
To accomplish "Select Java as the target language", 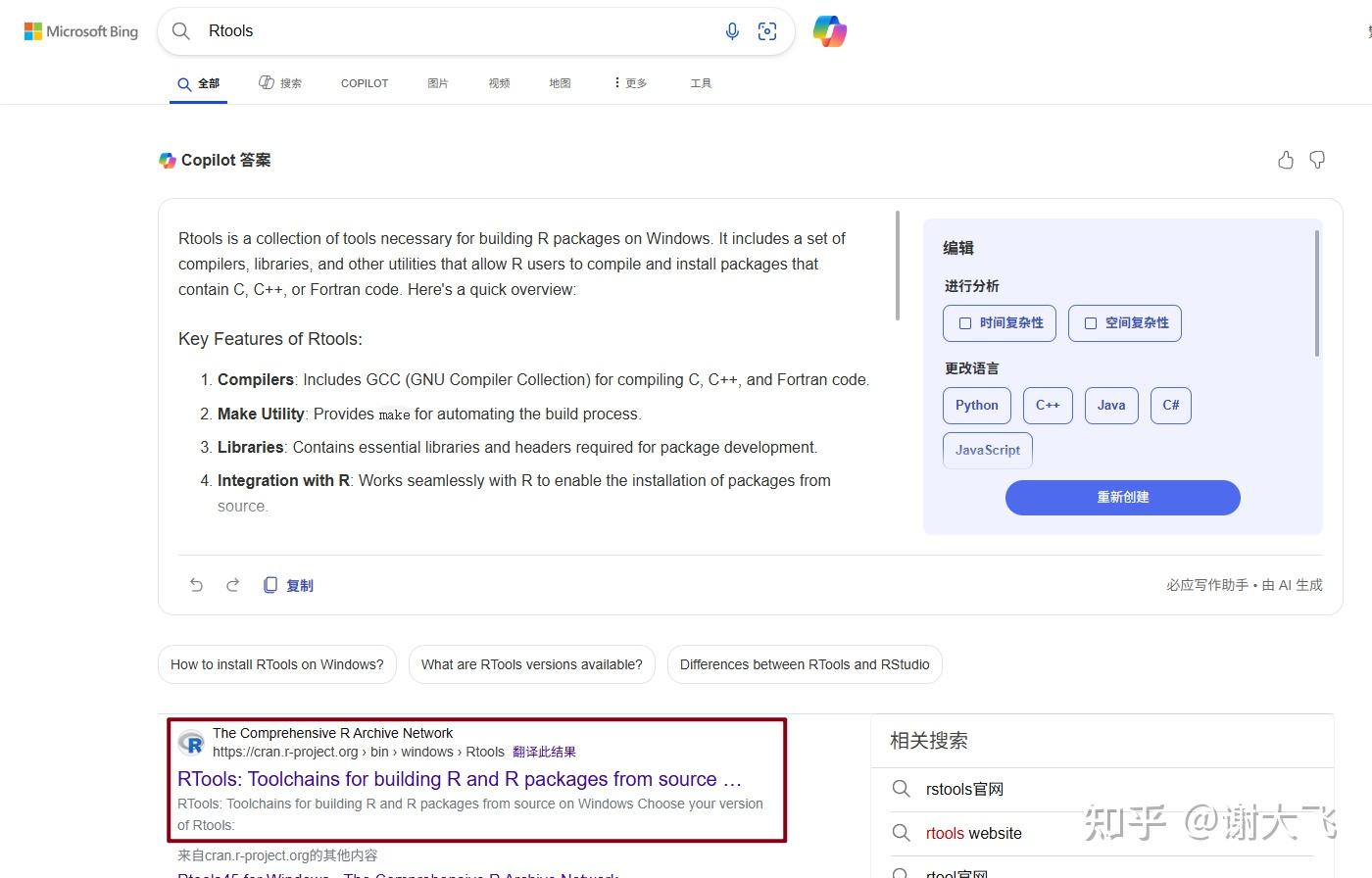I will (x=1110, y=405).
